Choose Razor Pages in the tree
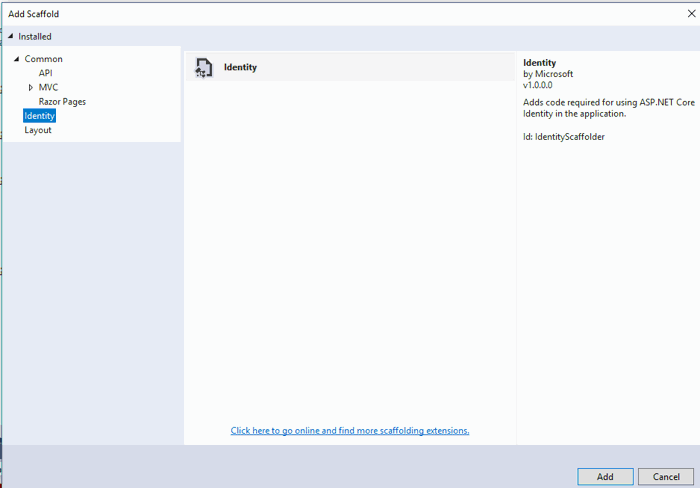This screenshot has height=488, width=700. pyautogui.click(x=62, y=102)
